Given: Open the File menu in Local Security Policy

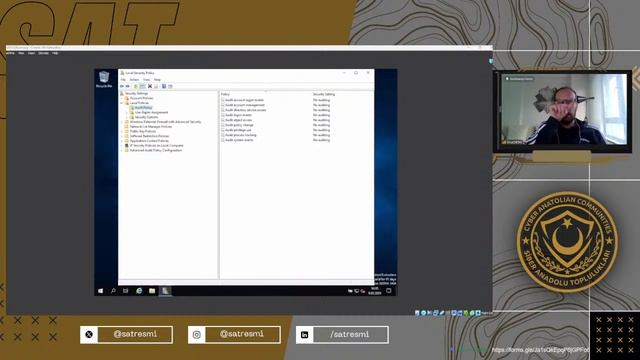Looking at the screenshot, I should click(123, 80).
